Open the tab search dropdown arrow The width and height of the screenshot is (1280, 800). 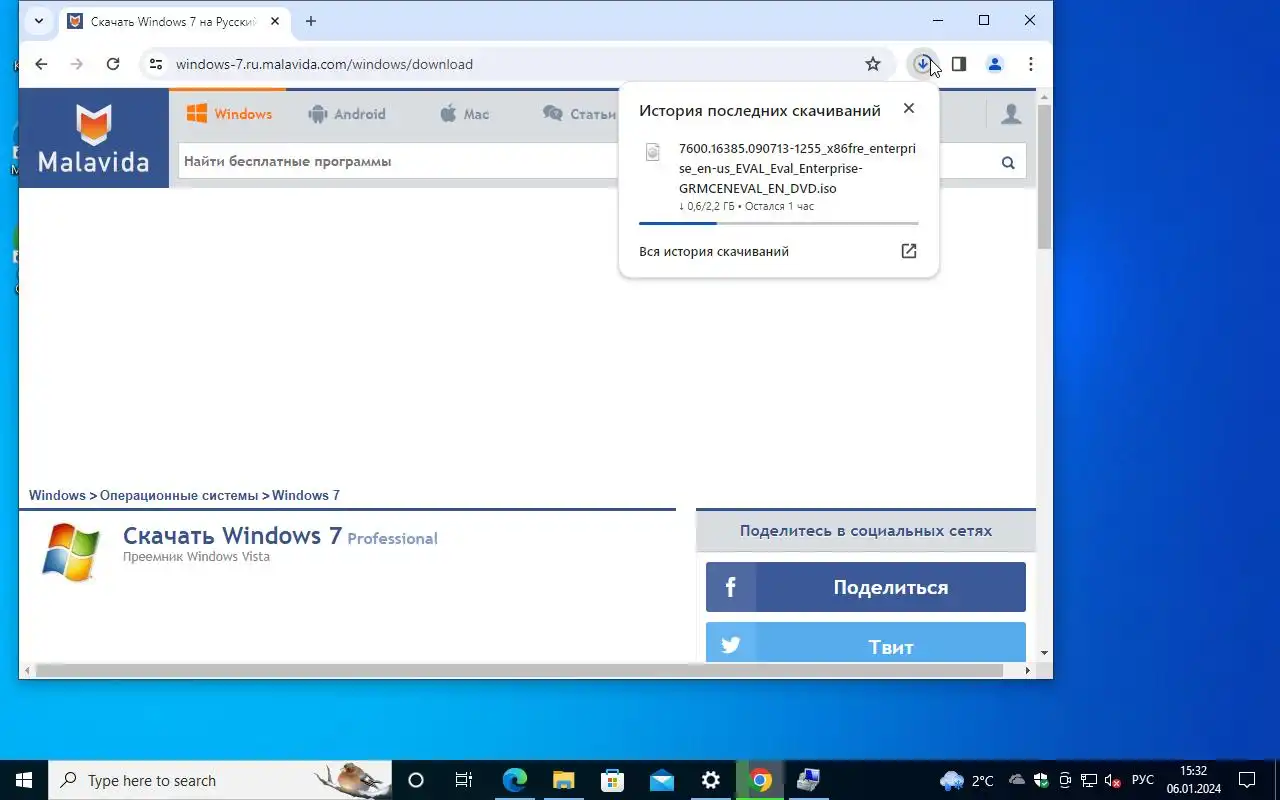38,20
